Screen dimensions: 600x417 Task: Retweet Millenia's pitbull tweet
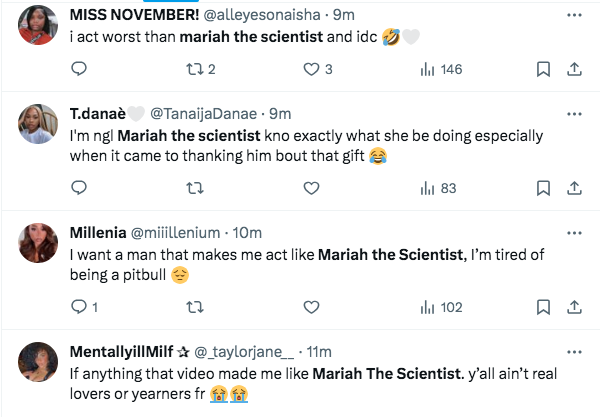click(x=195, y=307)
